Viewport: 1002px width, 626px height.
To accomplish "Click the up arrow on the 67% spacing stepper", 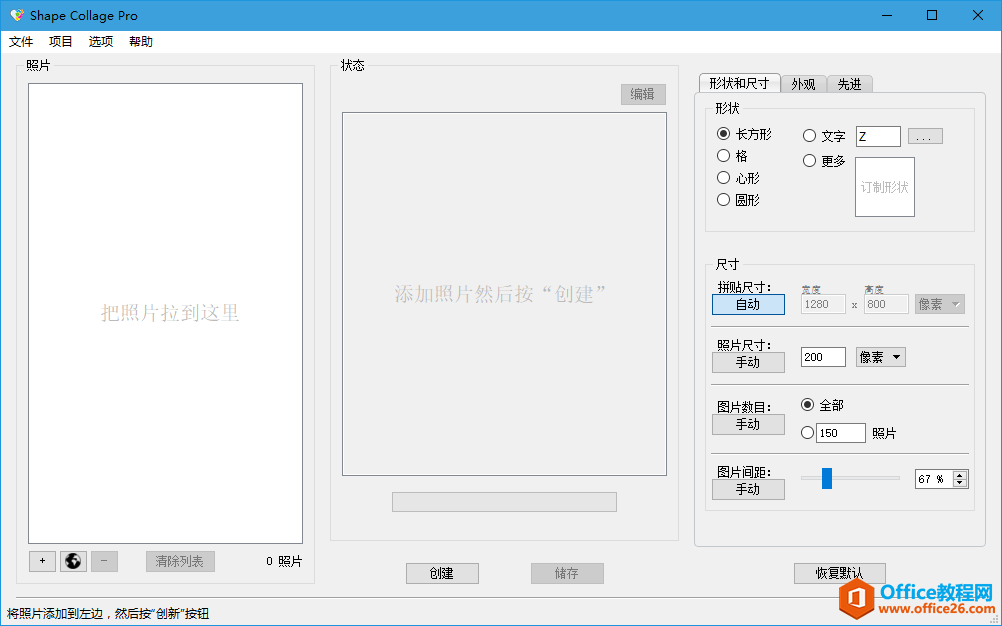I will [x=958, y=474].
